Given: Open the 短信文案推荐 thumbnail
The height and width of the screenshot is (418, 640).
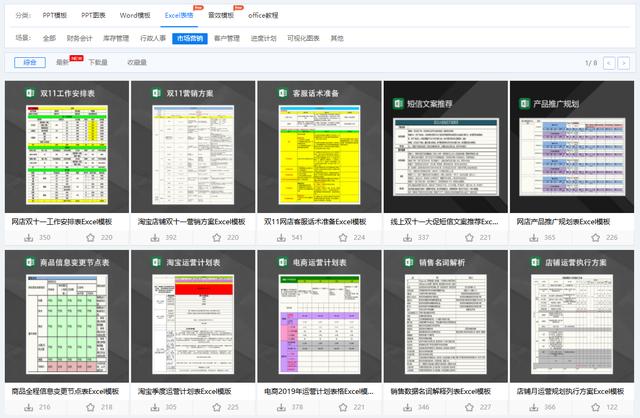Looking at the screenshot, I should (446, 147).
